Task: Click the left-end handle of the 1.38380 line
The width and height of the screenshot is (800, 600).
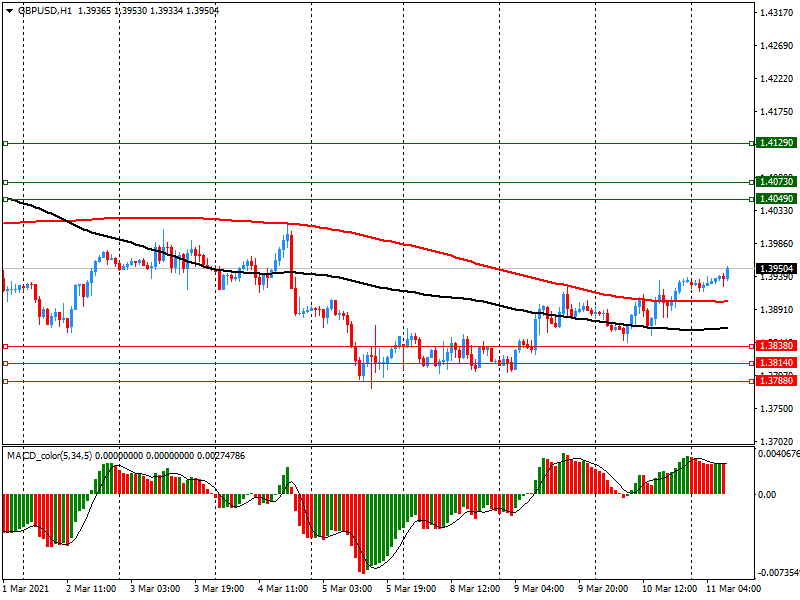Action: 6,346
